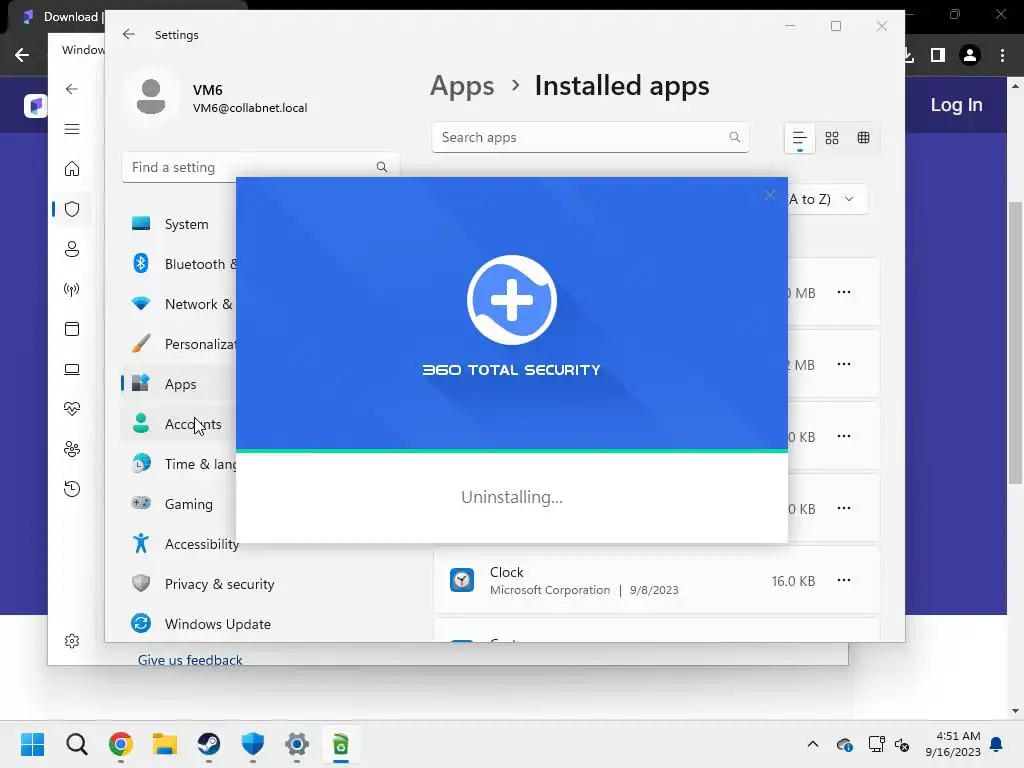
Task: Switch installed apps to list view
Action: pos(799,138)
